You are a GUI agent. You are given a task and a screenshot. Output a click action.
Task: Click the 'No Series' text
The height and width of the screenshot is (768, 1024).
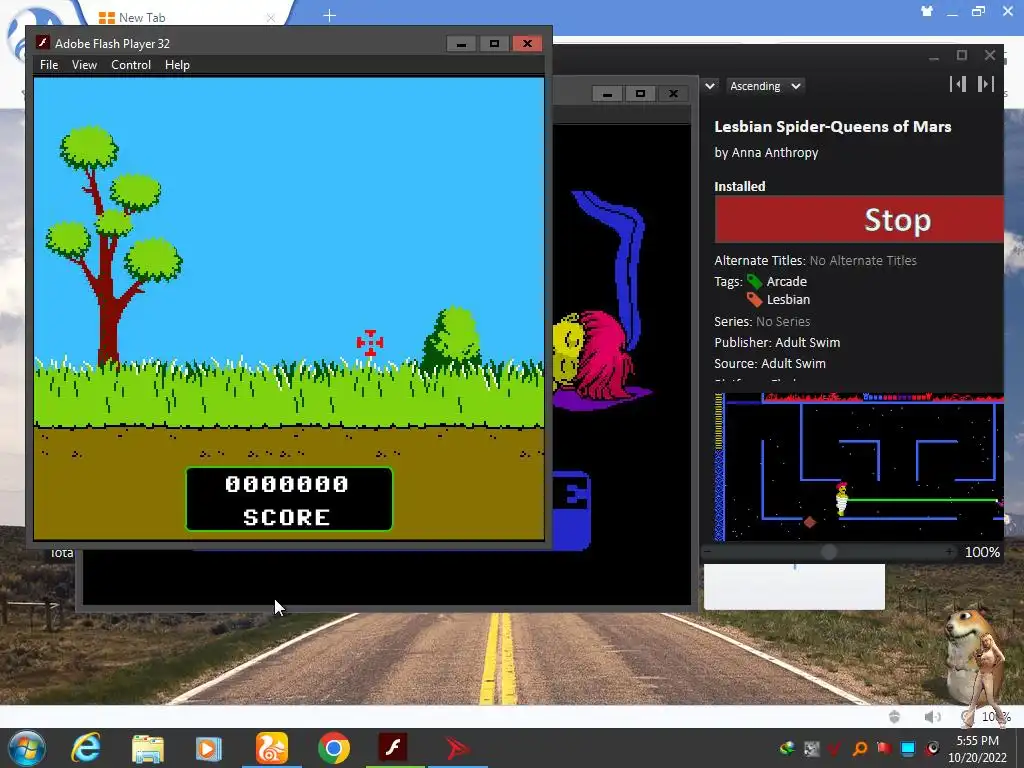click(x=783, y=321)
